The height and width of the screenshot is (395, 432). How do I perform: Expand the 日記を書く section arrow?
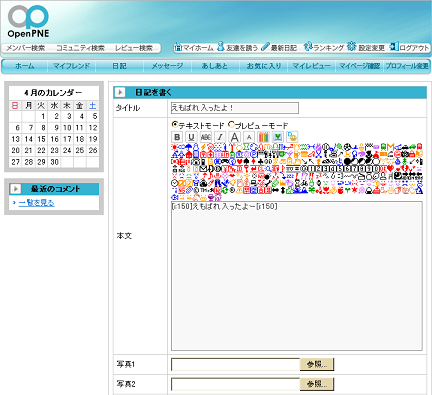[120, 92]
